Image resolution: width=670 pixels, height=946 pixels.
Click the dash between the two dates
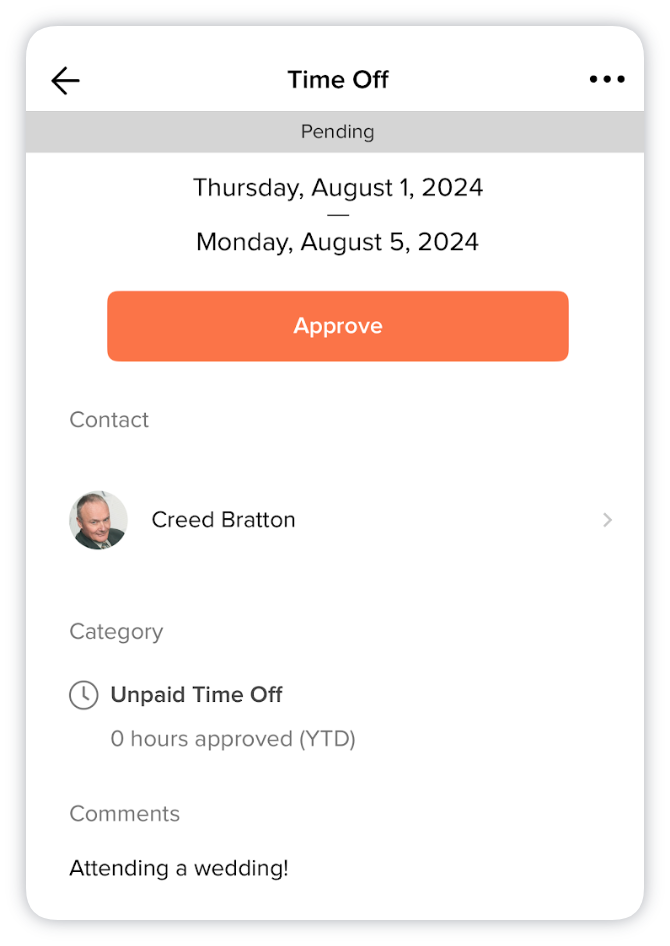[x=337, y=214]
